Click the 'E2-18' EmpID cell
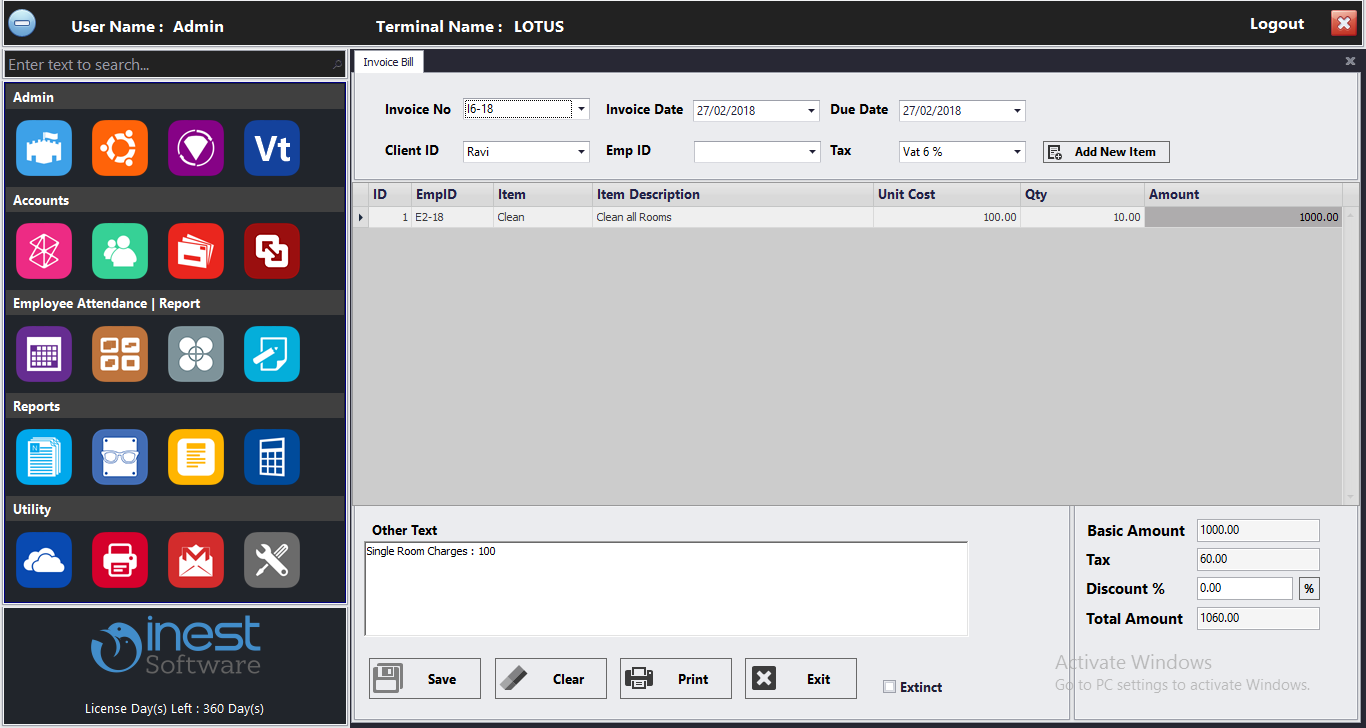1366x728 pixels. [x=453, y=217]
